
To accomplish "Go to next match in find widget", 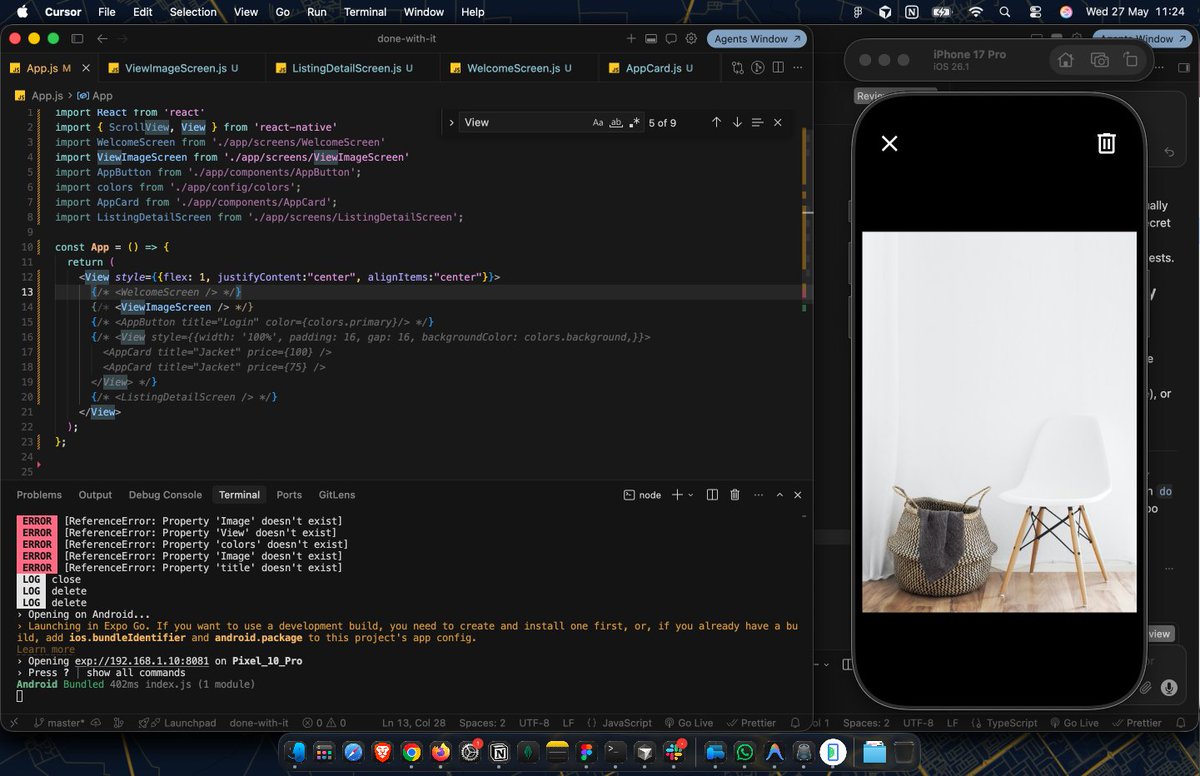I will coord(737,122).
